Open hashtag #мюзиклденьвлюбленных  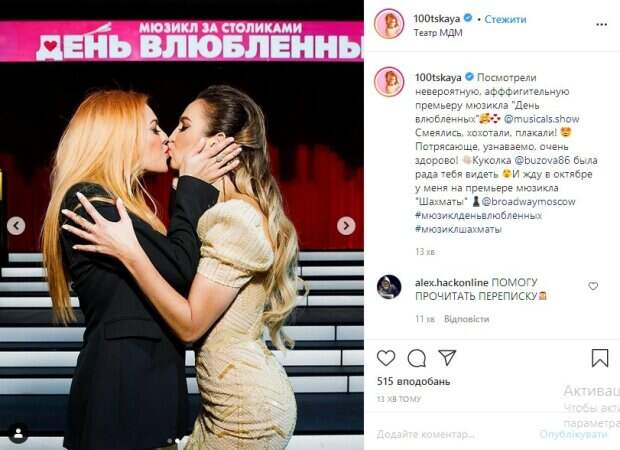[478, 216]
